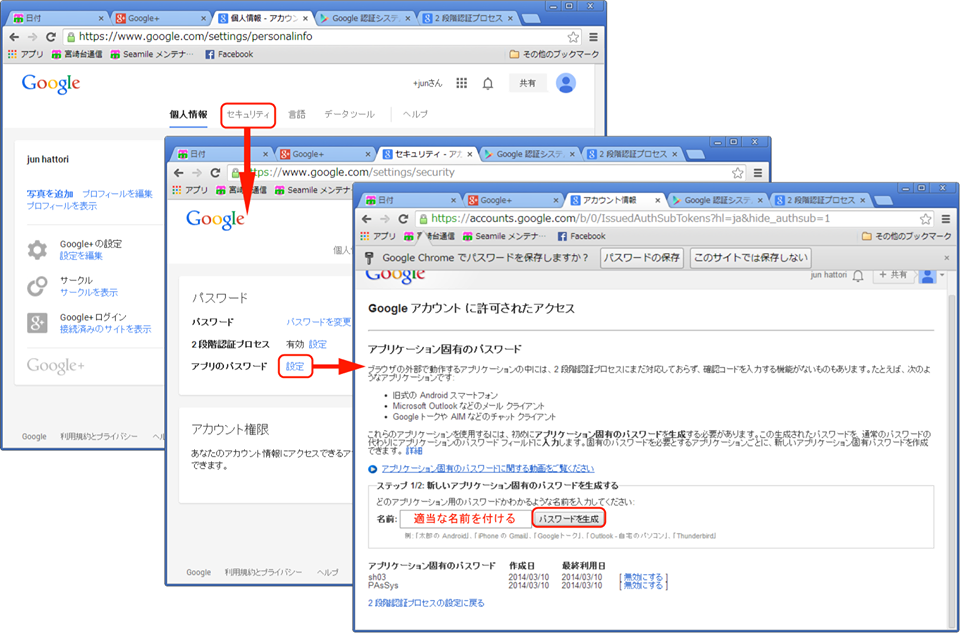The image size is (960, 633).
Task: Click the blue profile avatar in the personalinfo window
Action: [566, 83]
